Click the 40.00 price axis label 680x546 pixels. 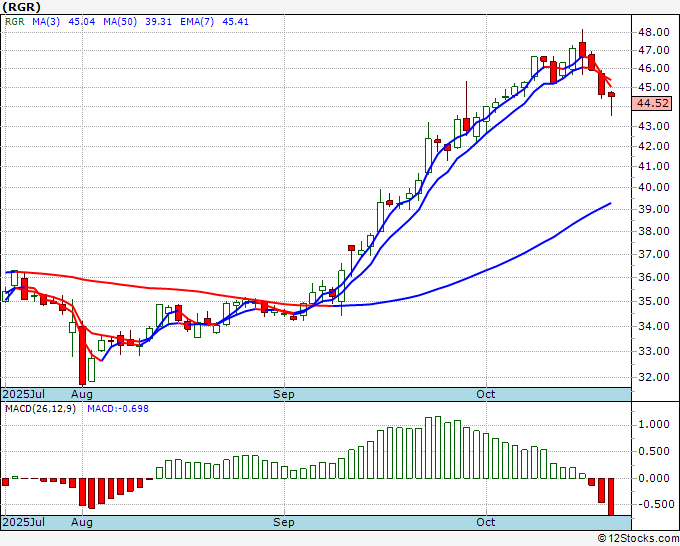(x=654, y=188)
